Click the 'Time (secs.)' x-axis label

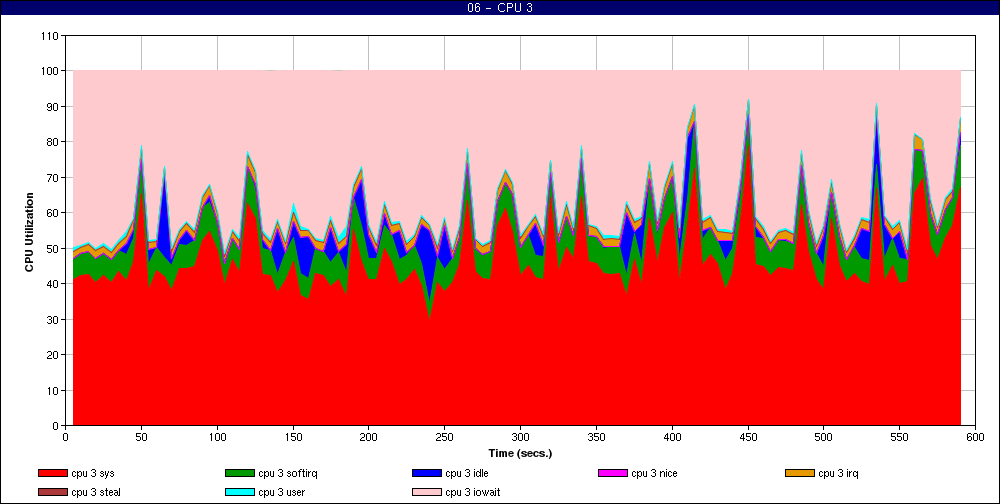[520, 454]
